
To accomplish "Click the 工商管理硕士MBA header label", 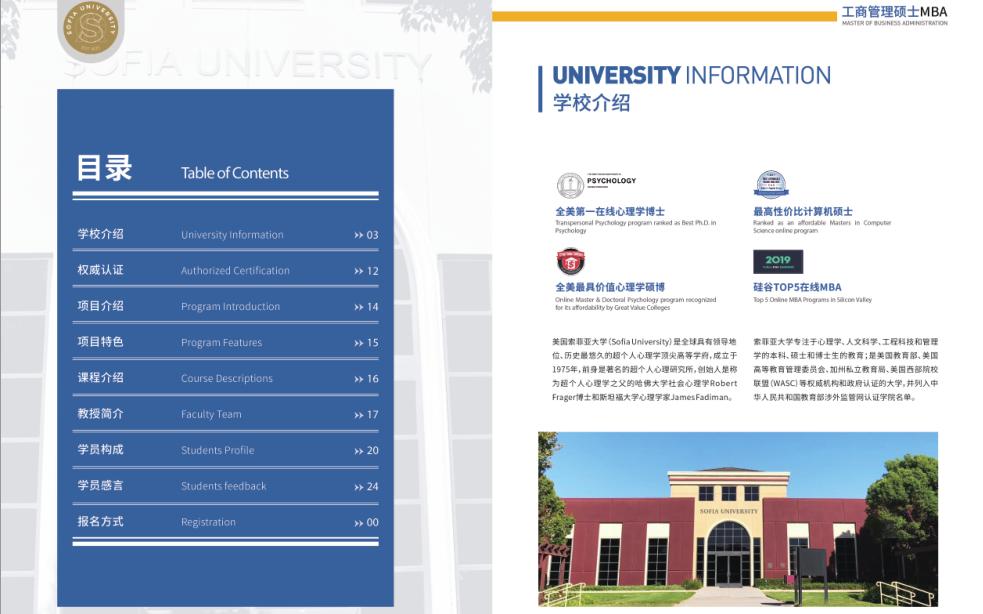I will [895, 12].
